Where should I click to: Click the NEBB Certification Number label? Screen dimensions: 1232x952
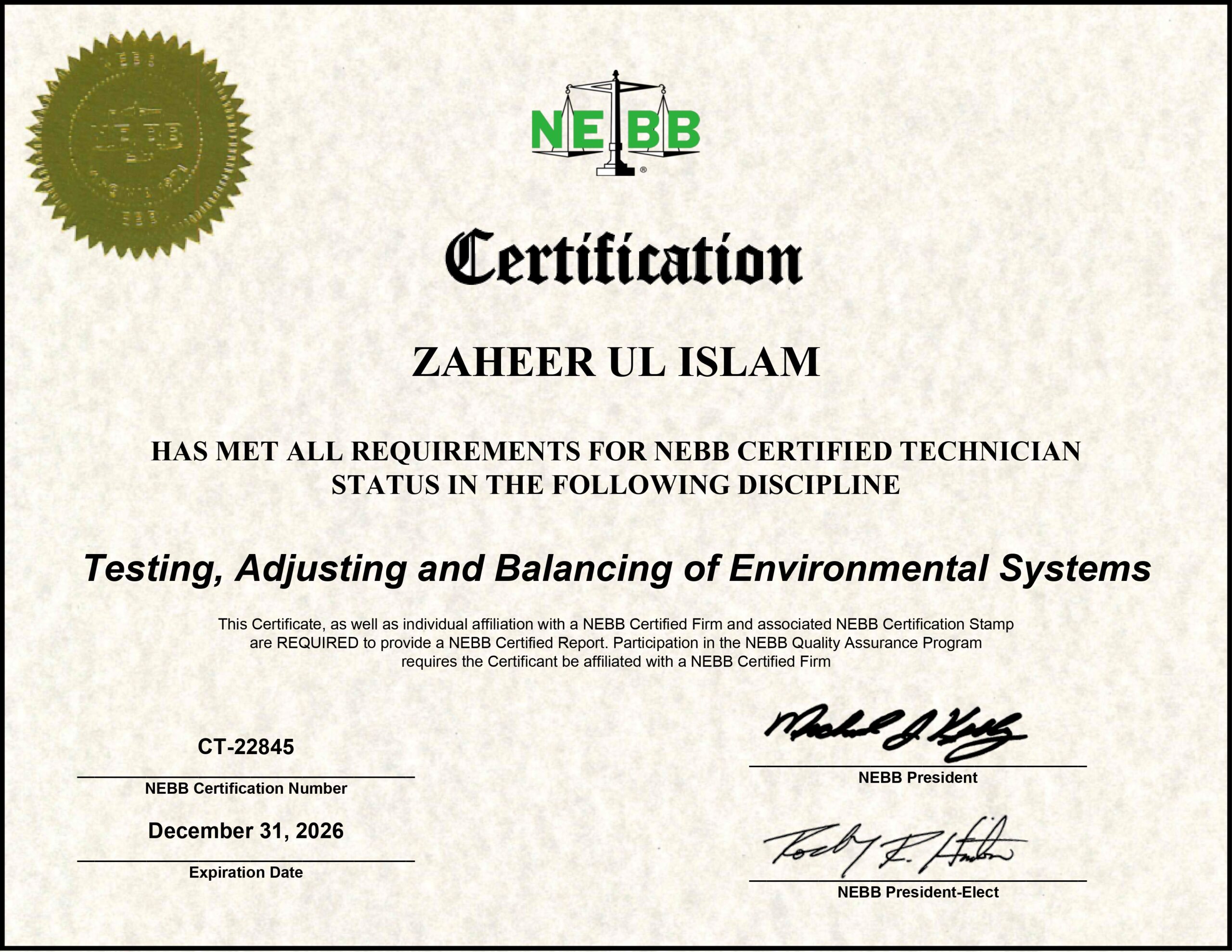[245, 788]
